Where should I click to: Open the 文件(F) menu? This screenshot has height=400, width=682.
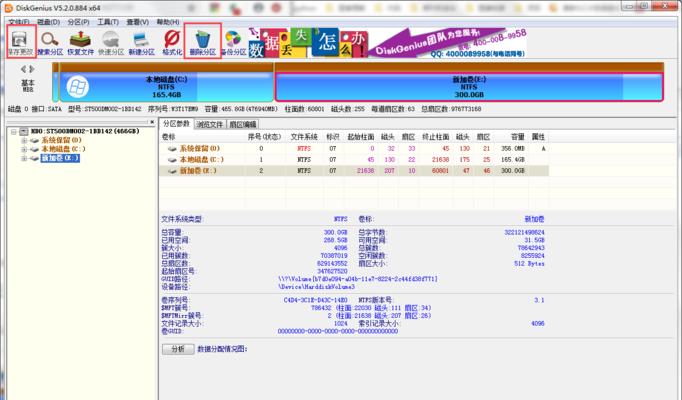click(19, 22)
